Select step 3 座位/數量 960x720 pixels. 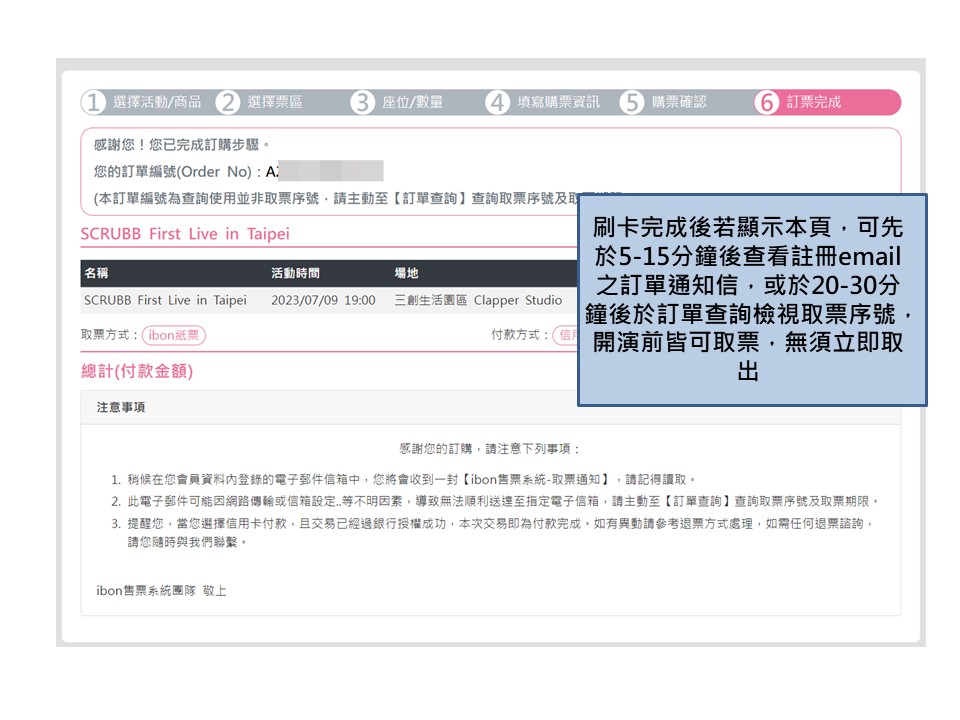(397, 102)
